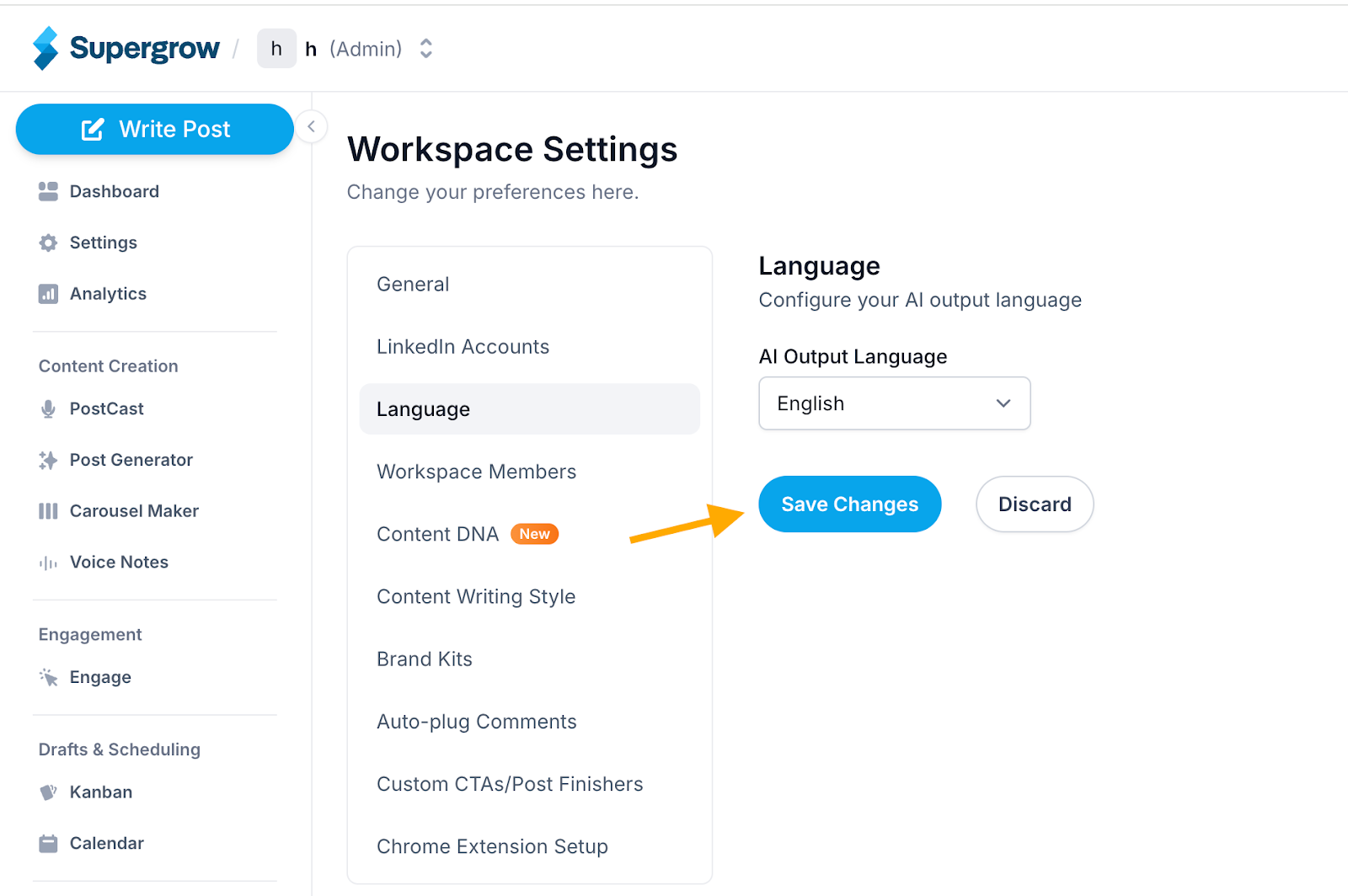Open the Workspace Members tab
The width and height of the screenshot is (1348, 896).
point(530,472)
